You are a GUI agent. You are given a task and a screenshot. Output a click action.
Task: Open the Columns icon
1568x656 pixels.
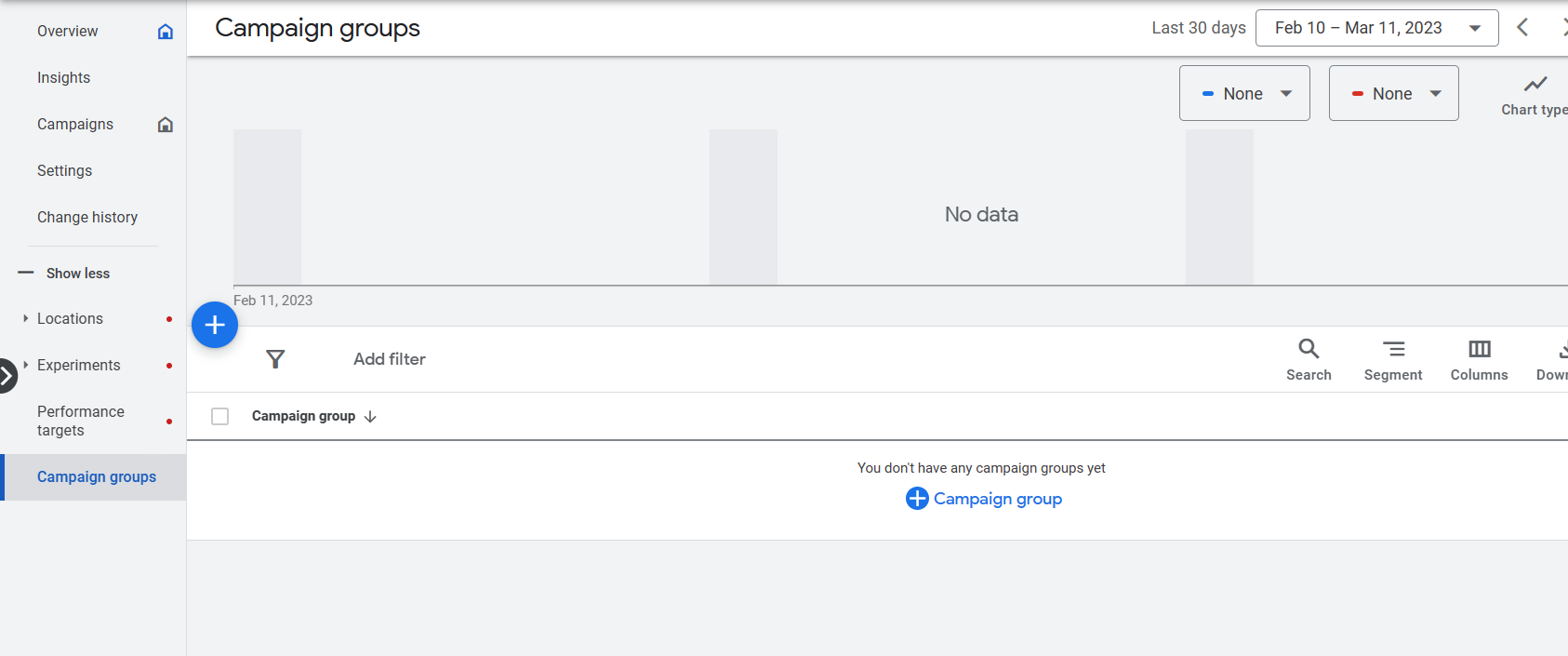click(1480, 349)
